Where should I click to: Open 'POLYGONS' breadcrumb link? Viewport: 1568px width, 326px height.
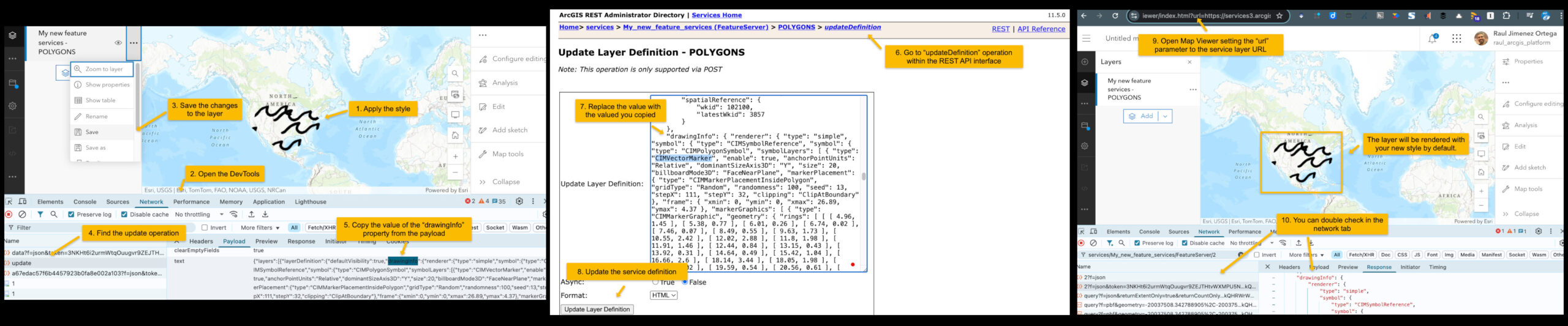(796, 27)
